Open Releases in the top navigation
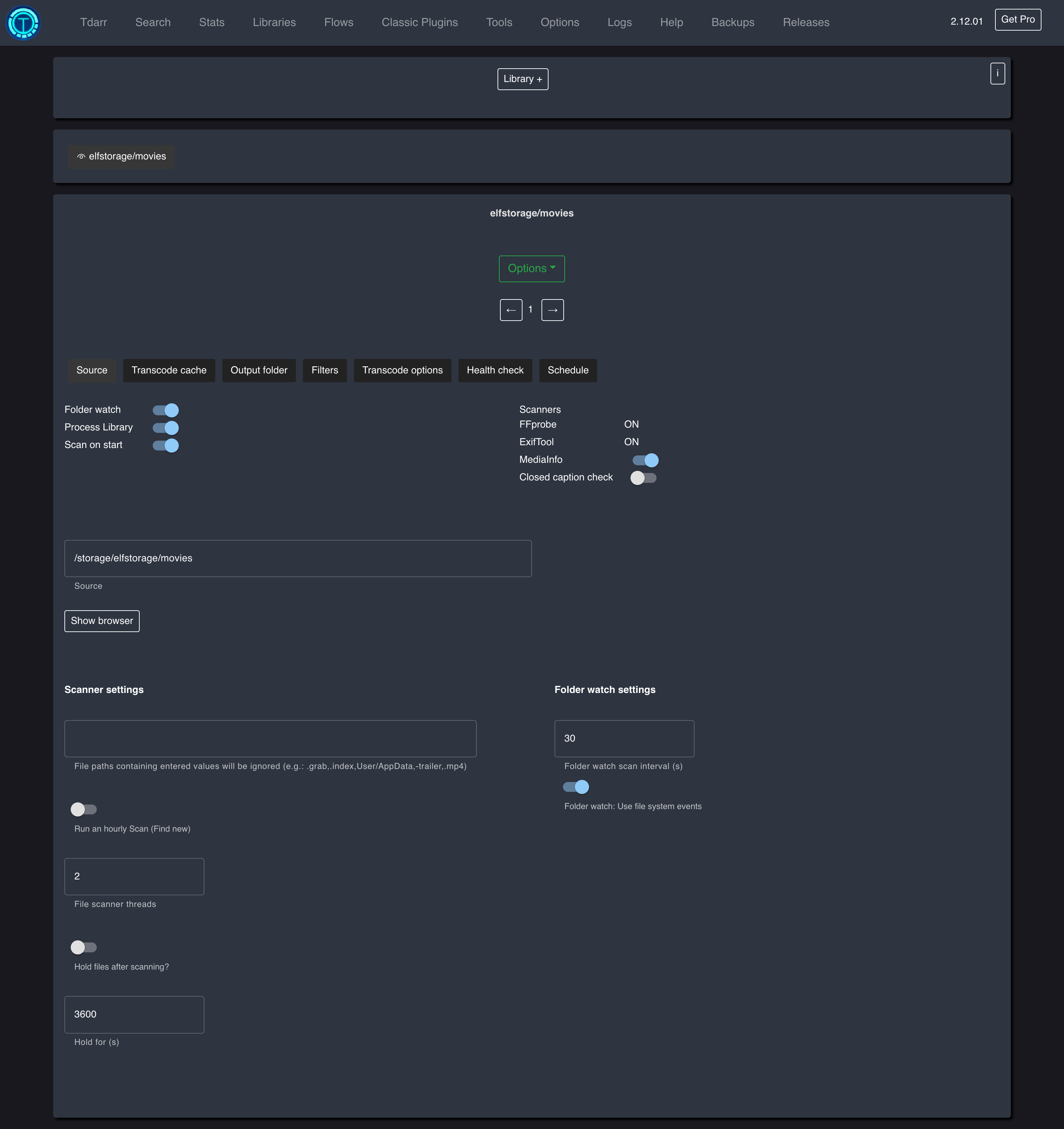This screenshot has width=1064, height=1129. coord(806,22)
